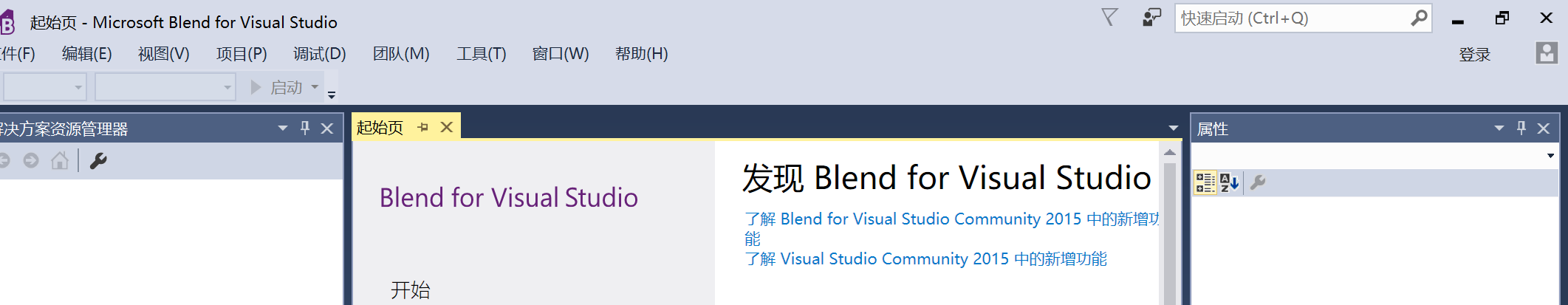Open the 工具(T) menu
1568x305 pixels.
click(x=481, y=54)
